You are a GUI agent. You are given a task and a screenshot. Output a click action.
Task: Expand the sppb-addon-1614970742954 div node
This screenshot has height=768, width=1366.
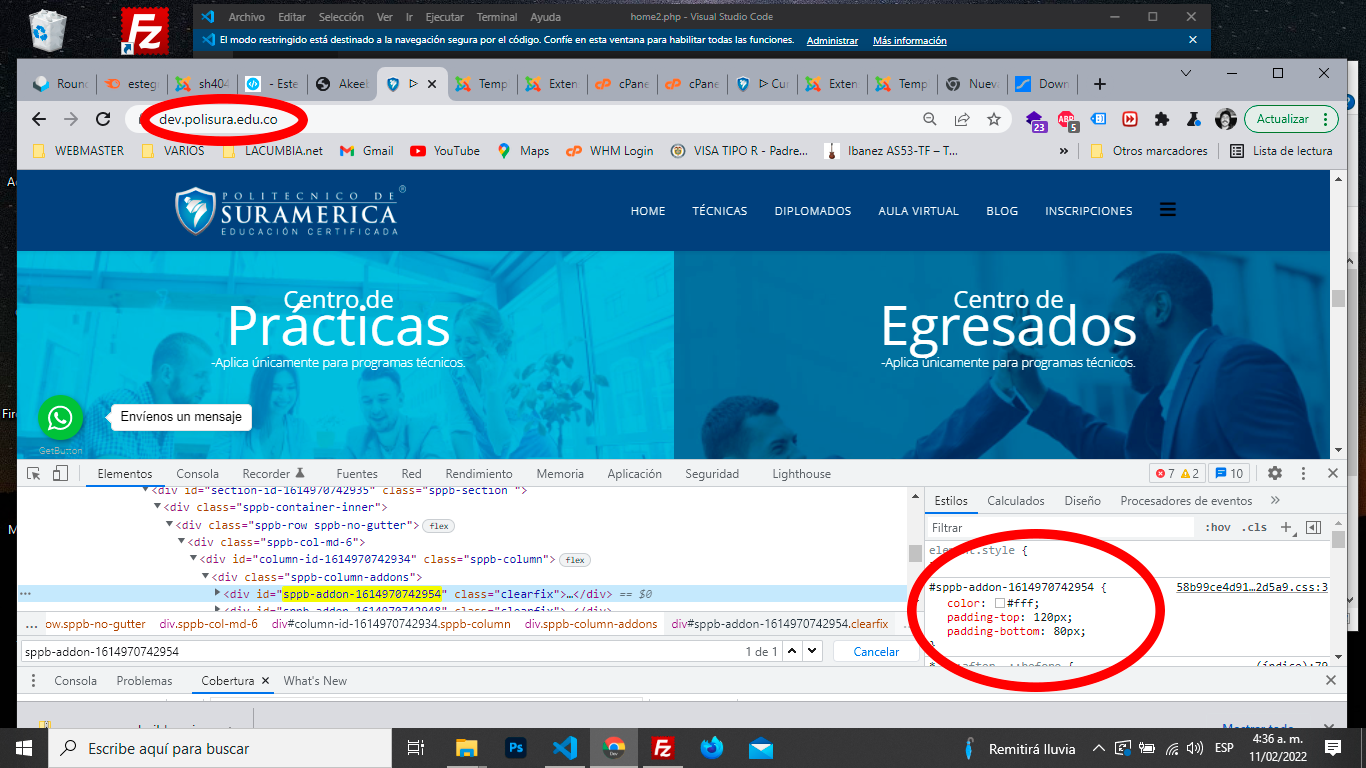(x=218, y=594)
